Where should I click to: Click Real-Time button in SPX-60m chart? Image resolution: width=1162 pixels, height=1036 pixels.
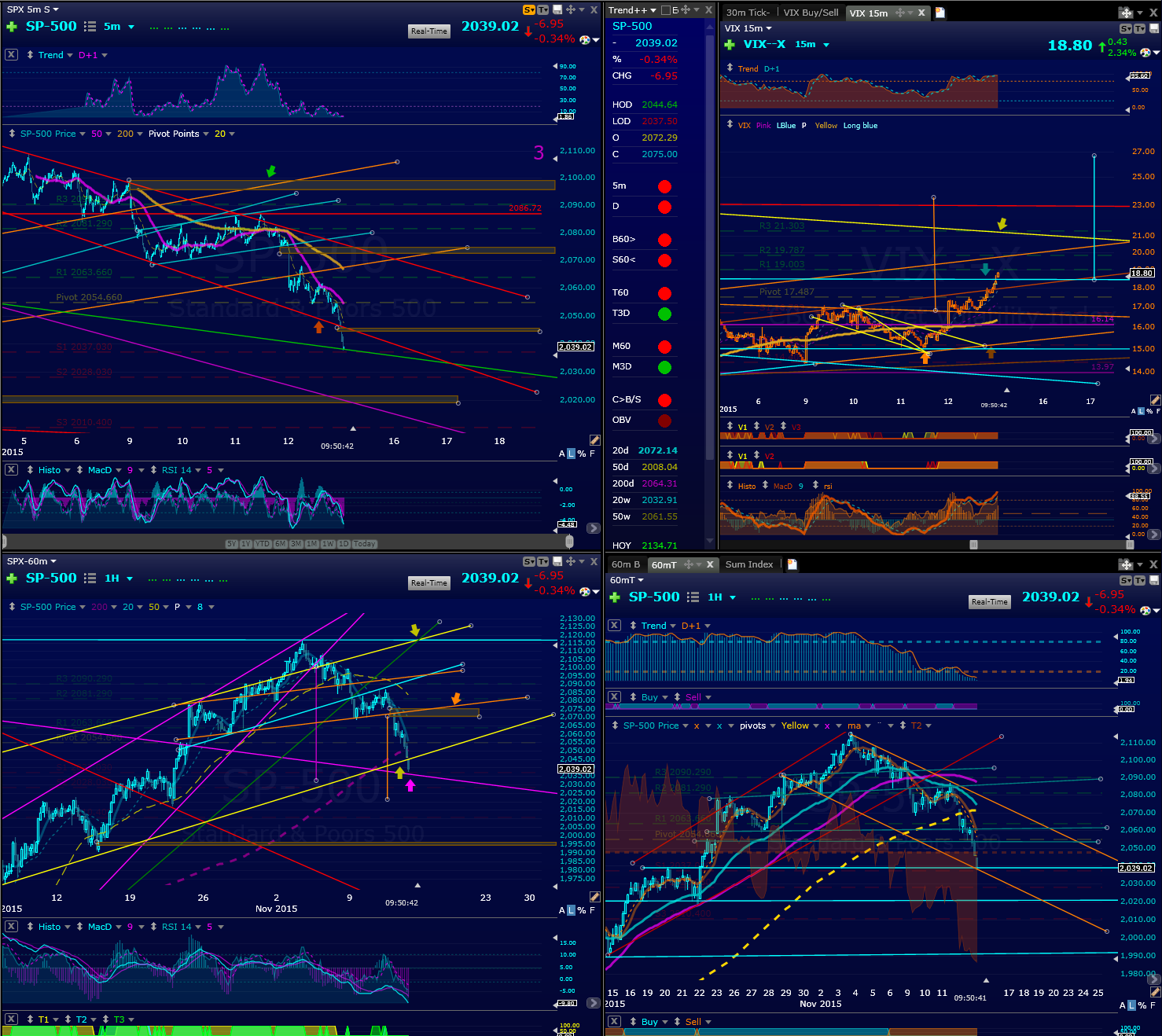[429, 583]
